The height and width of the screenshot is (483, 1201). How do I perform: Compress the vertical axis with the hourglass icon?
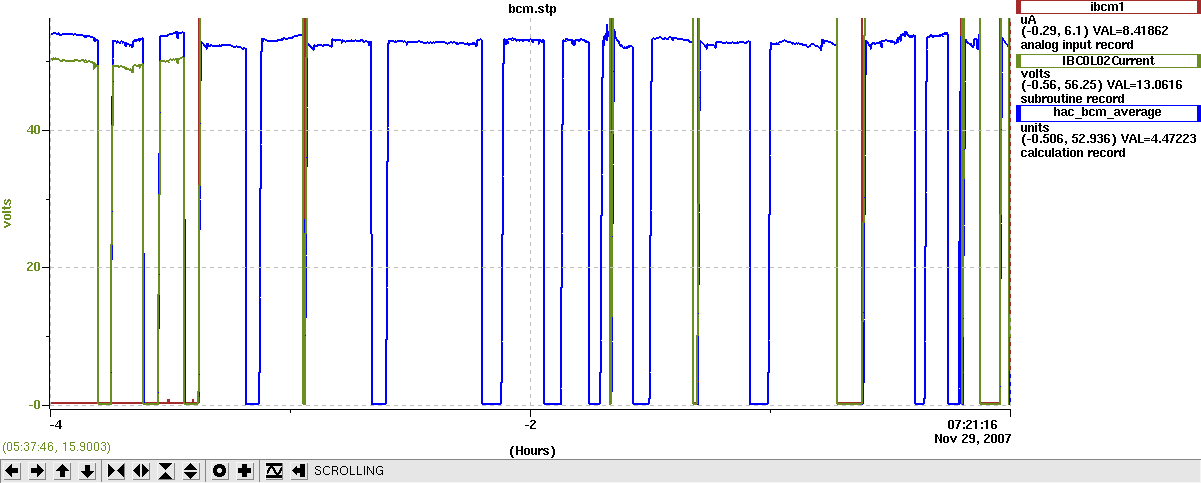166,470
